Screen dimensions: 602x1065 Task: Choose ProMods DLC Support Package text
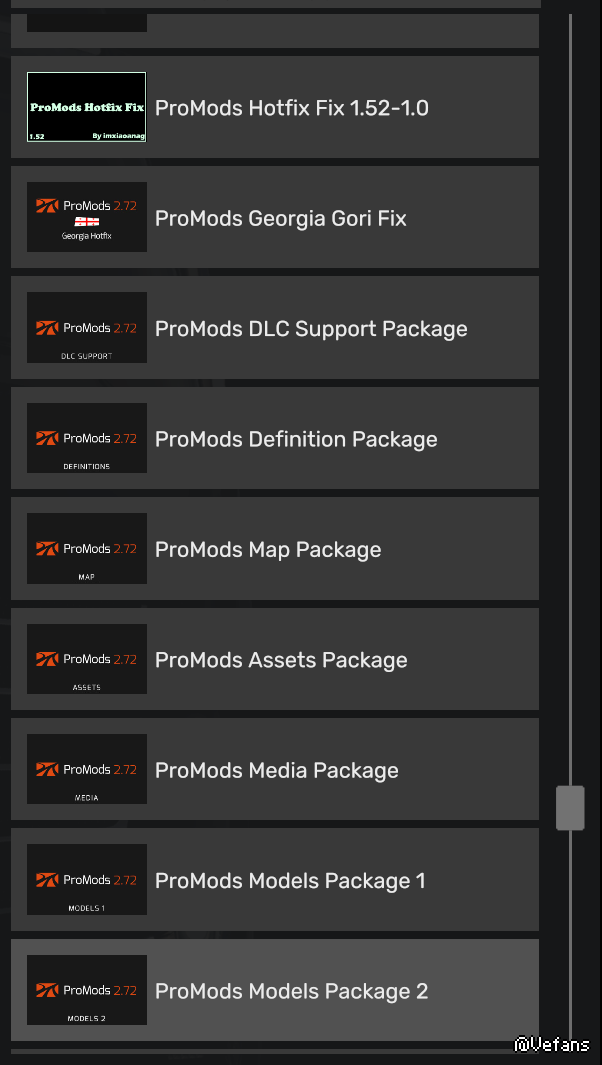311,329
